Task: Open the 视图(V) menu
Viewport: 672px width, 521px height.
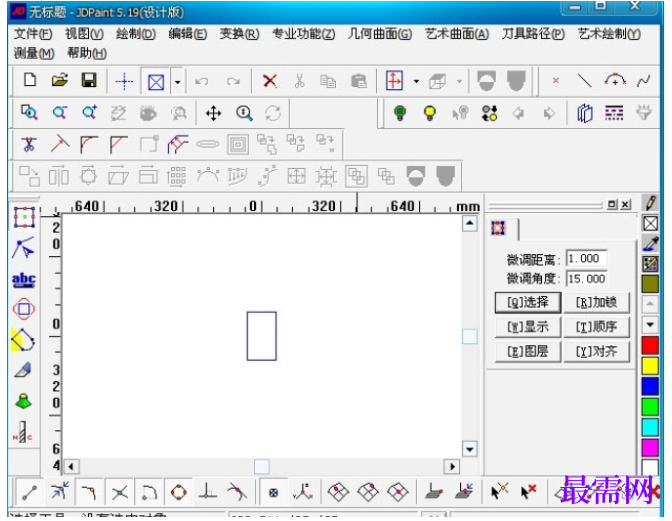Action: pos(84,34)
